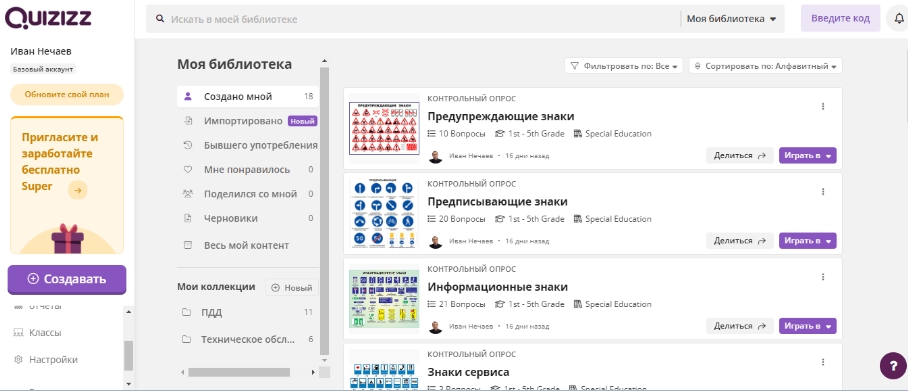Click the library panel horizontal scrollbar

click(x=239, y=372)
